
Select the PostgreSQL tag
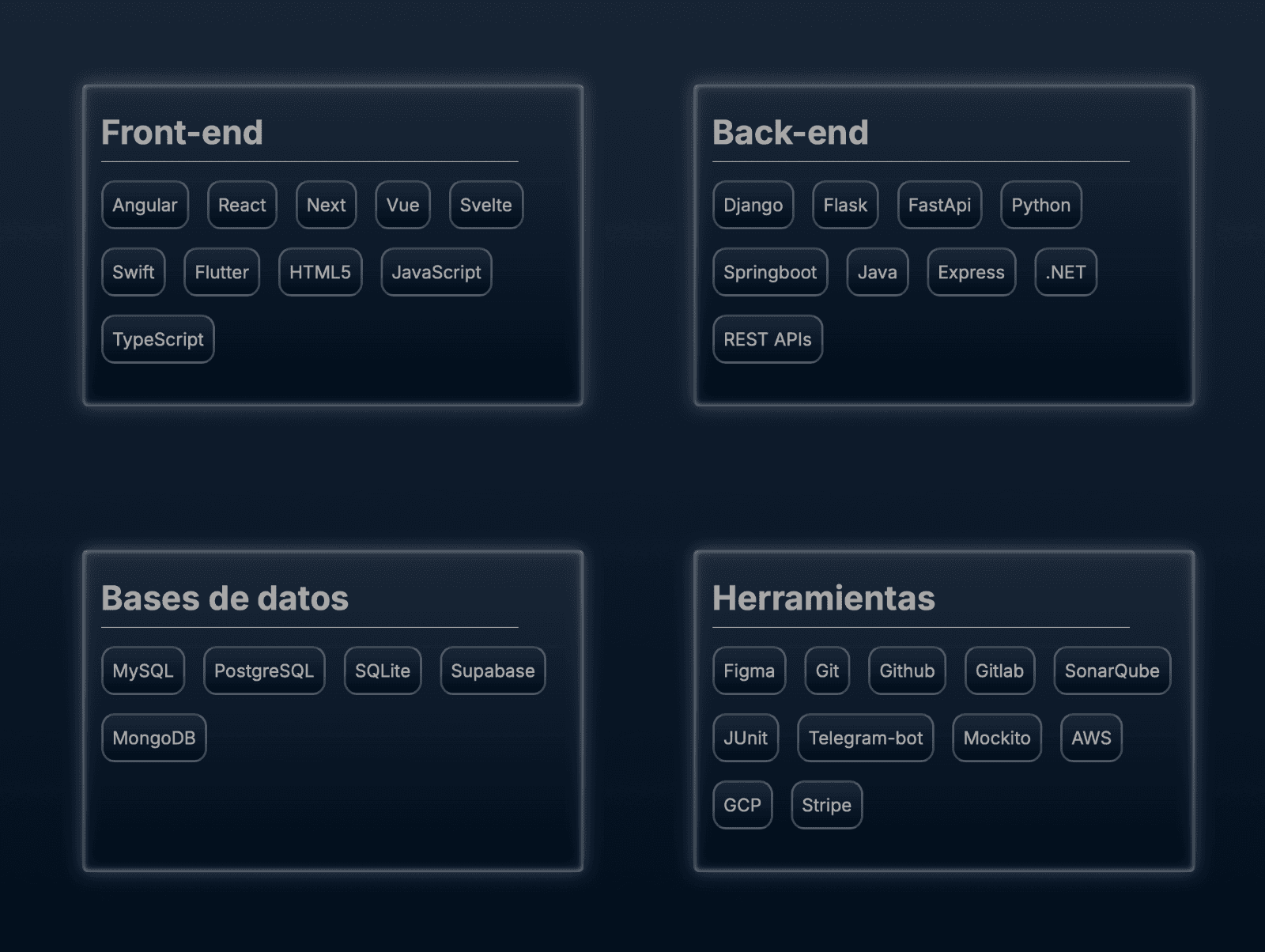coord(264,671)
